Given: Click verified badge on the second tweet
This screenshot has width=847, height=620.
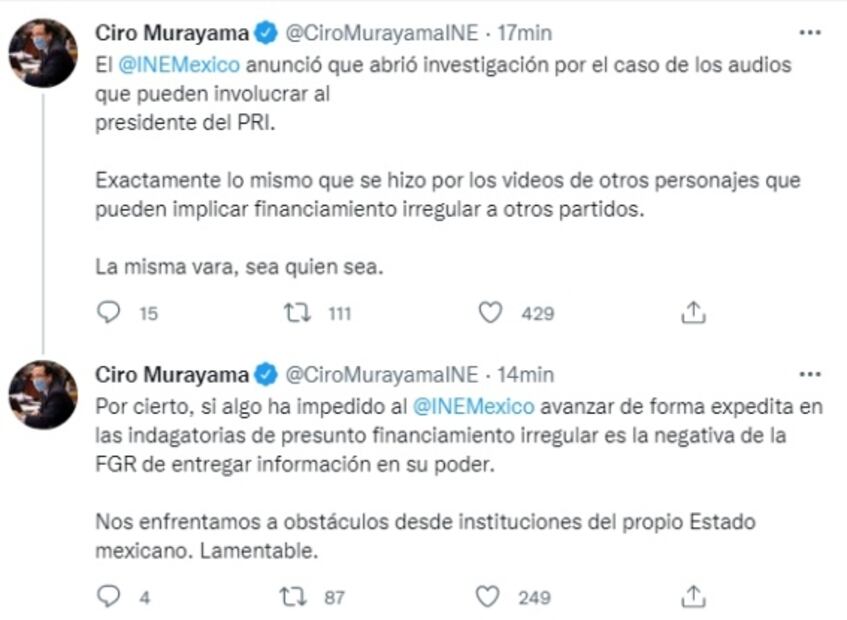Looking at the screenshot, I should (x=265, y=375).
